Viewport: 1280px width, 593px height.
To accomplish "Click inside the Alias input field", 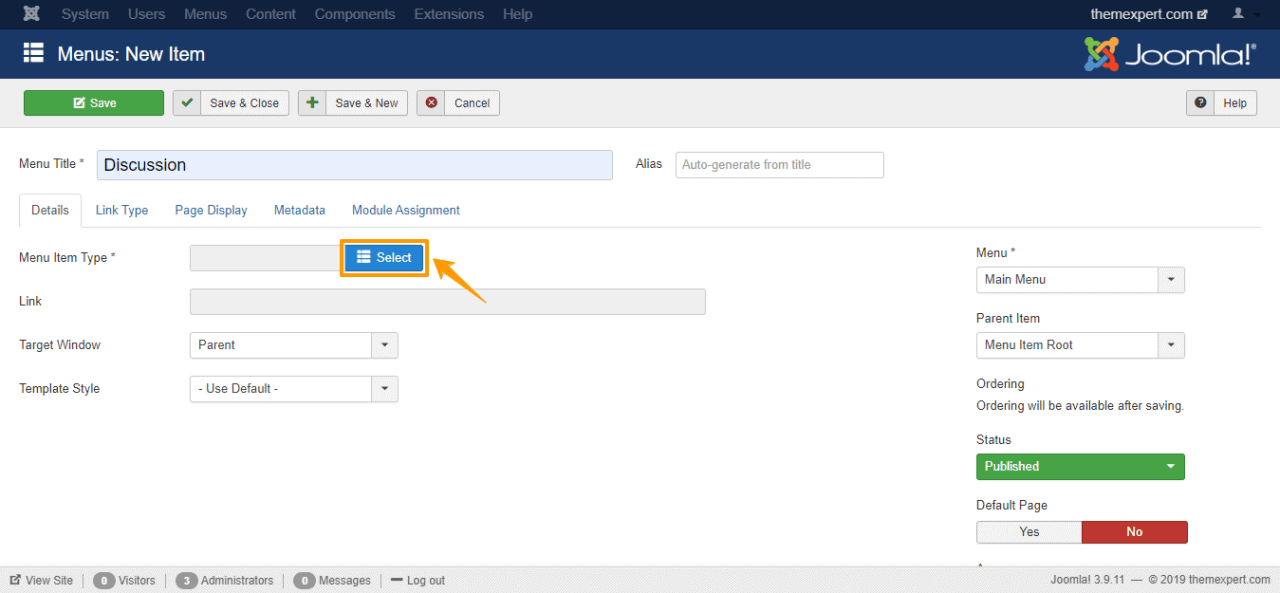I will (x=779, y=164).
